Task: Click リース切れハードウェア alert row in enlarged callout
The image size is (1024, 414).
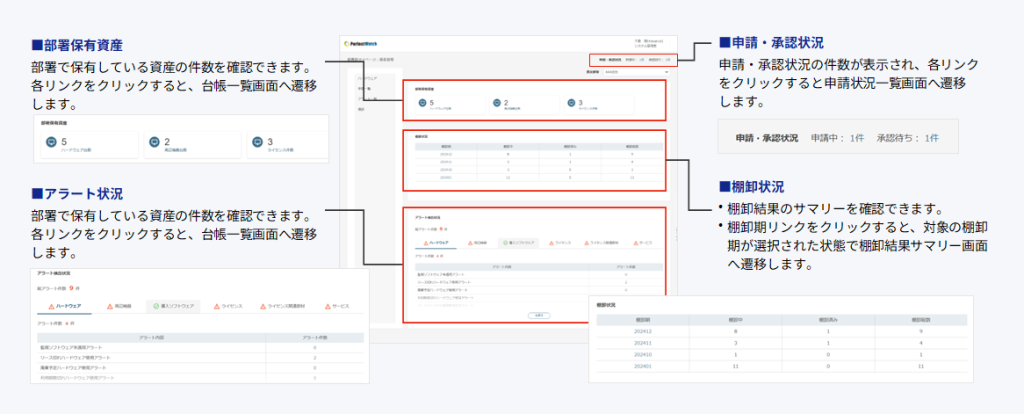Action: (90, 356)
